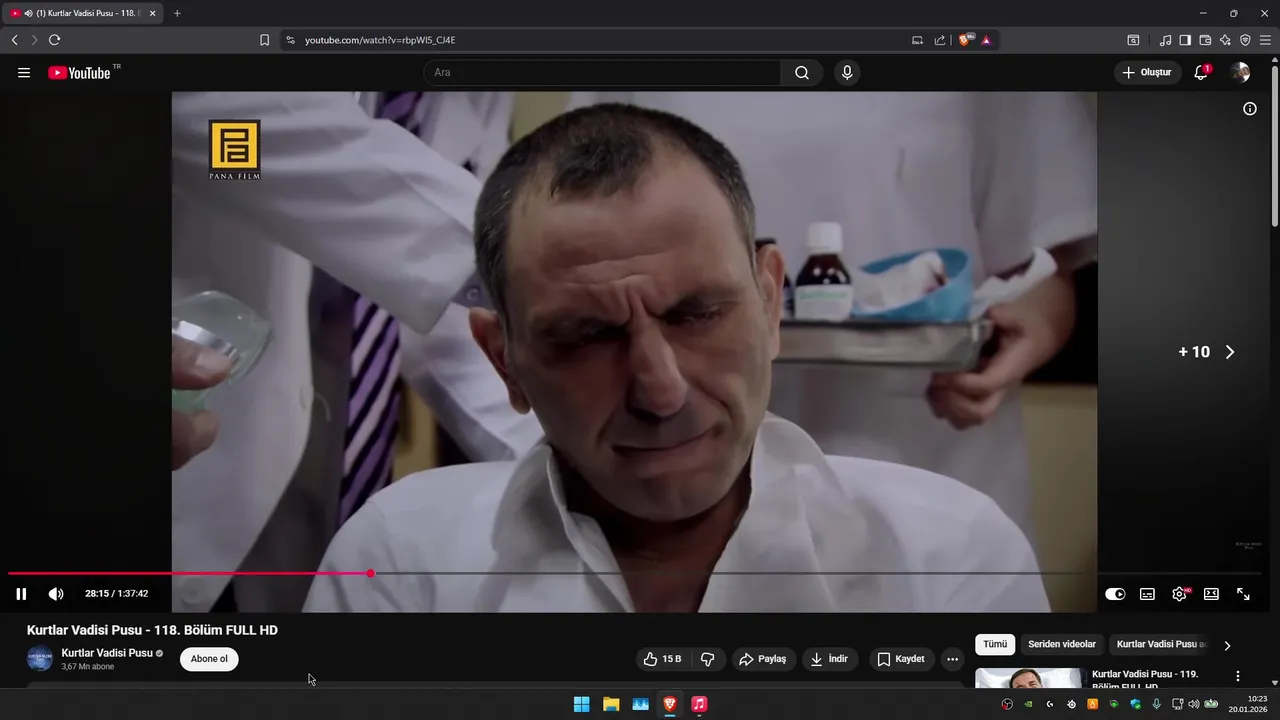Go back in the browser
This screenshot has width=1280, height=720.
15,40
